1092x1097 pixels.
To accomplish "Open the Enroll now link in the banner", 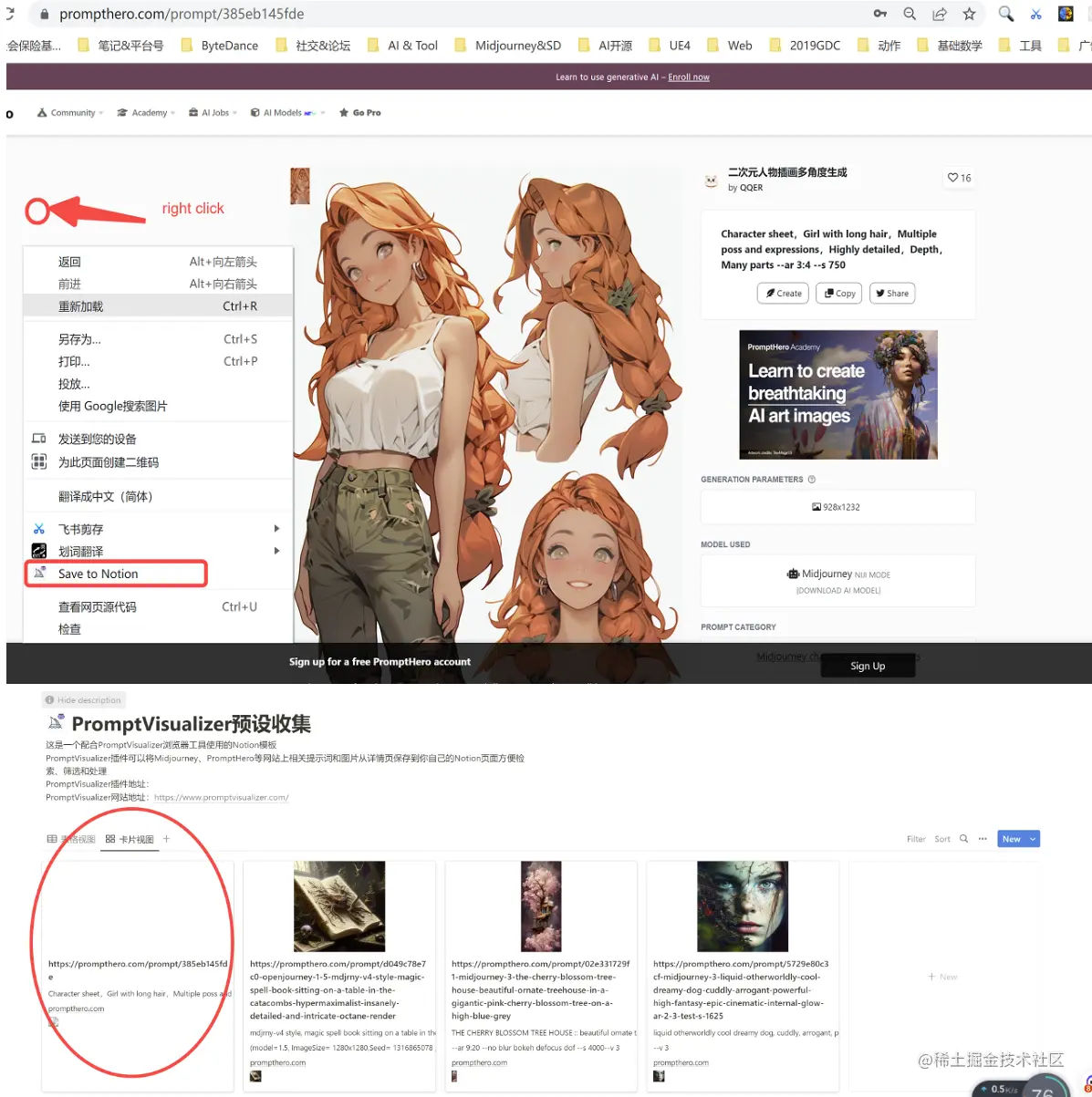I will coord(689,77).
